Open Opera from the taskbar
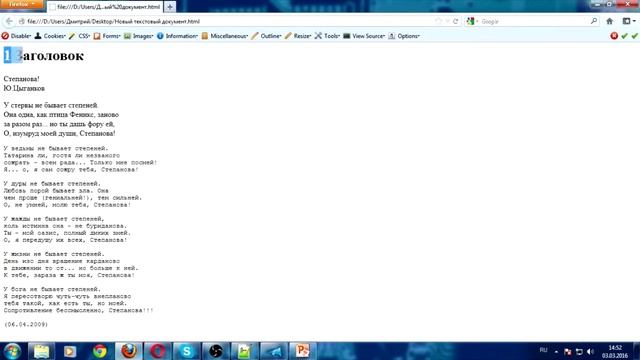The width and height of the screenshot is (640, 360). tap(158, 351)
